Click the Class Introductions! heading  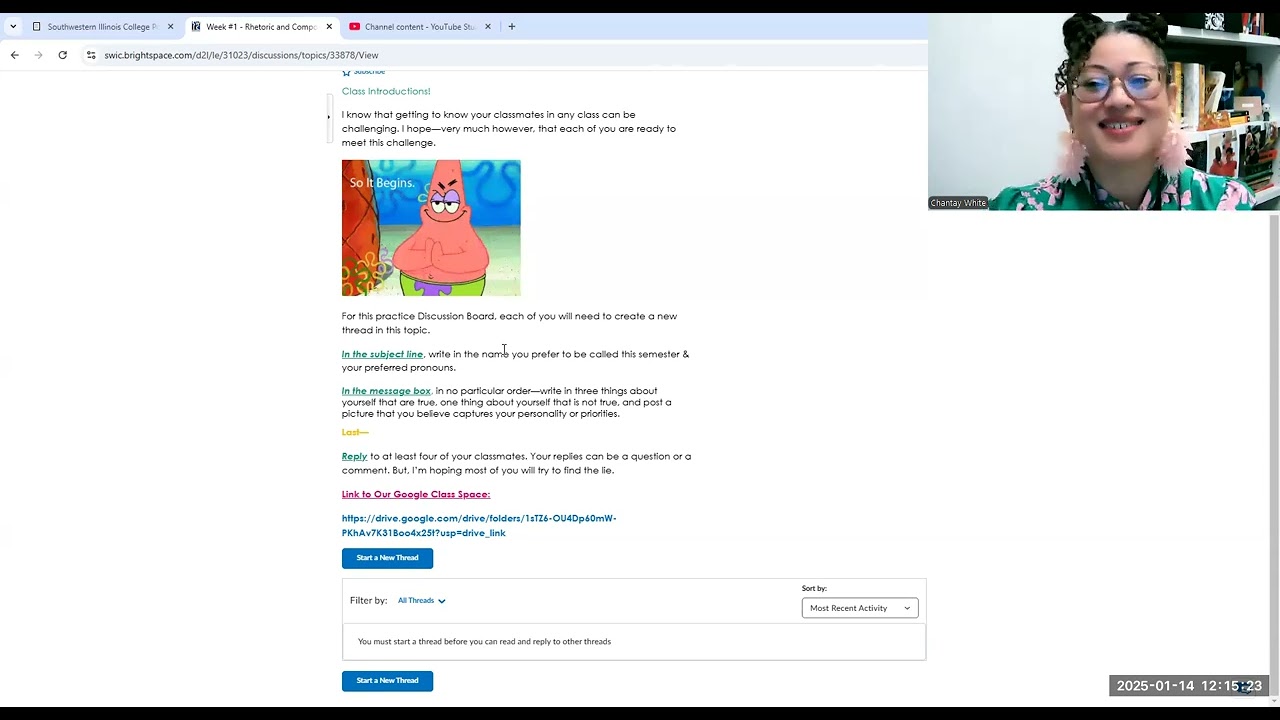tap(386, 91)
